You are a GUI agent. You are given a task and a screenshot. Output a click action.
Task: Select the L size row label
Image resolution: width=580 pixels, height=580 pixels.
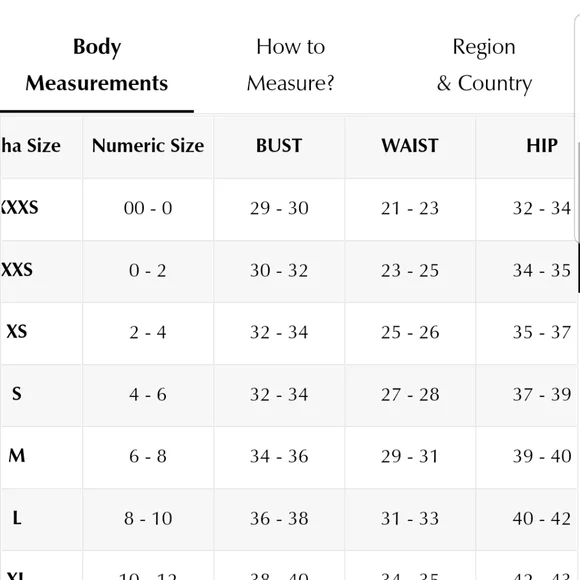click(x=17, y=518)
